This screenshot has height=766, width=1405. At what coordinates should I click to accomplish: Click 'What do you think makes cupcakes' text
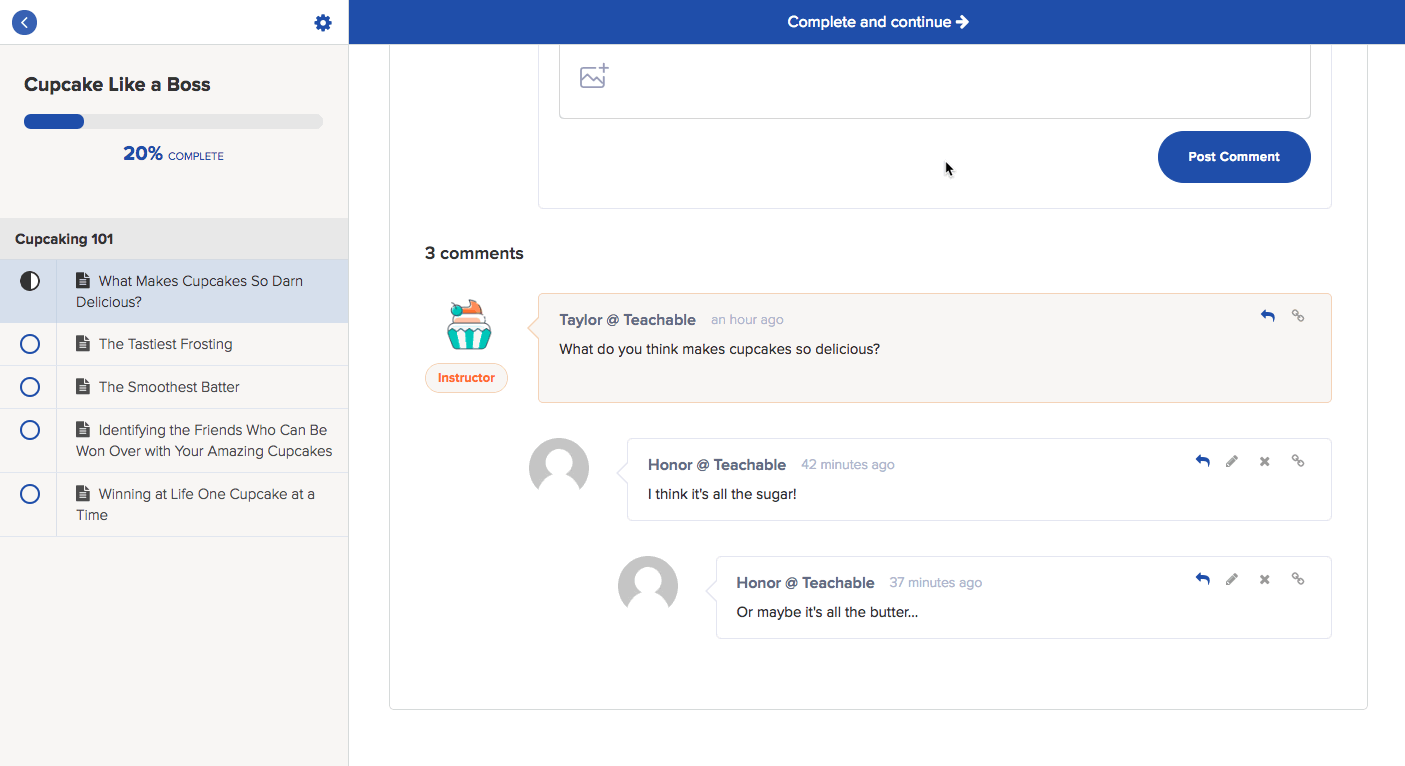click(719, 349)
